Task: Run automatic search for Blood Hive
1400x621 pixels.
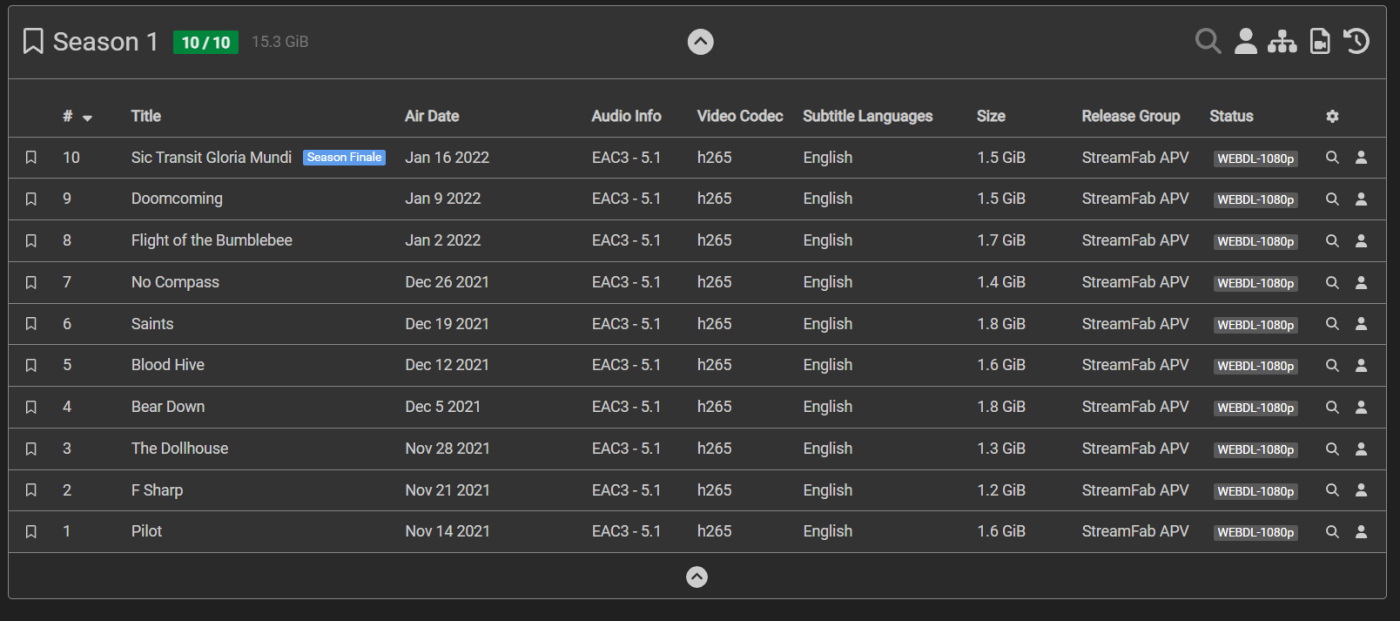Action: point(1332,366)
